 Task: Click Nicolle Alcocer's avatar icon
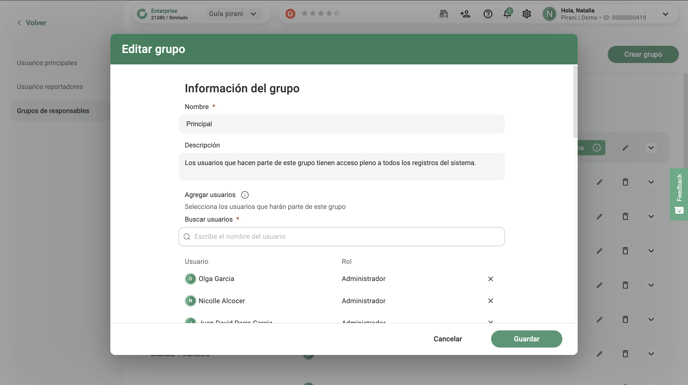pos(190,301)
